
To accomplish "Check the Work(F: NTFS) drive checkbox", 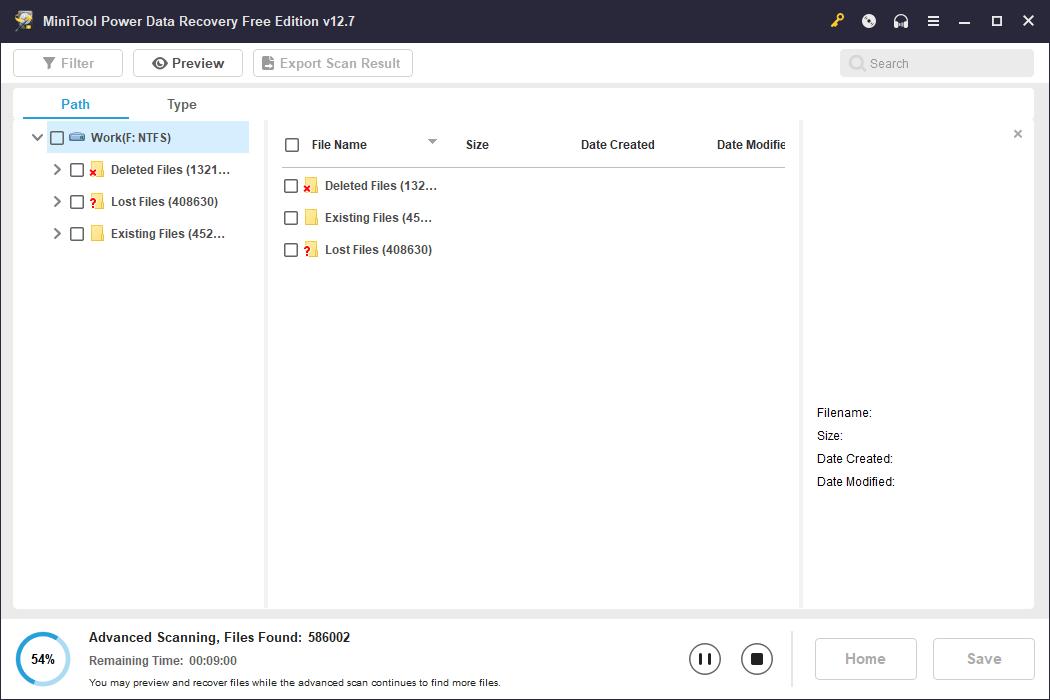I will [x=57, y=138].
